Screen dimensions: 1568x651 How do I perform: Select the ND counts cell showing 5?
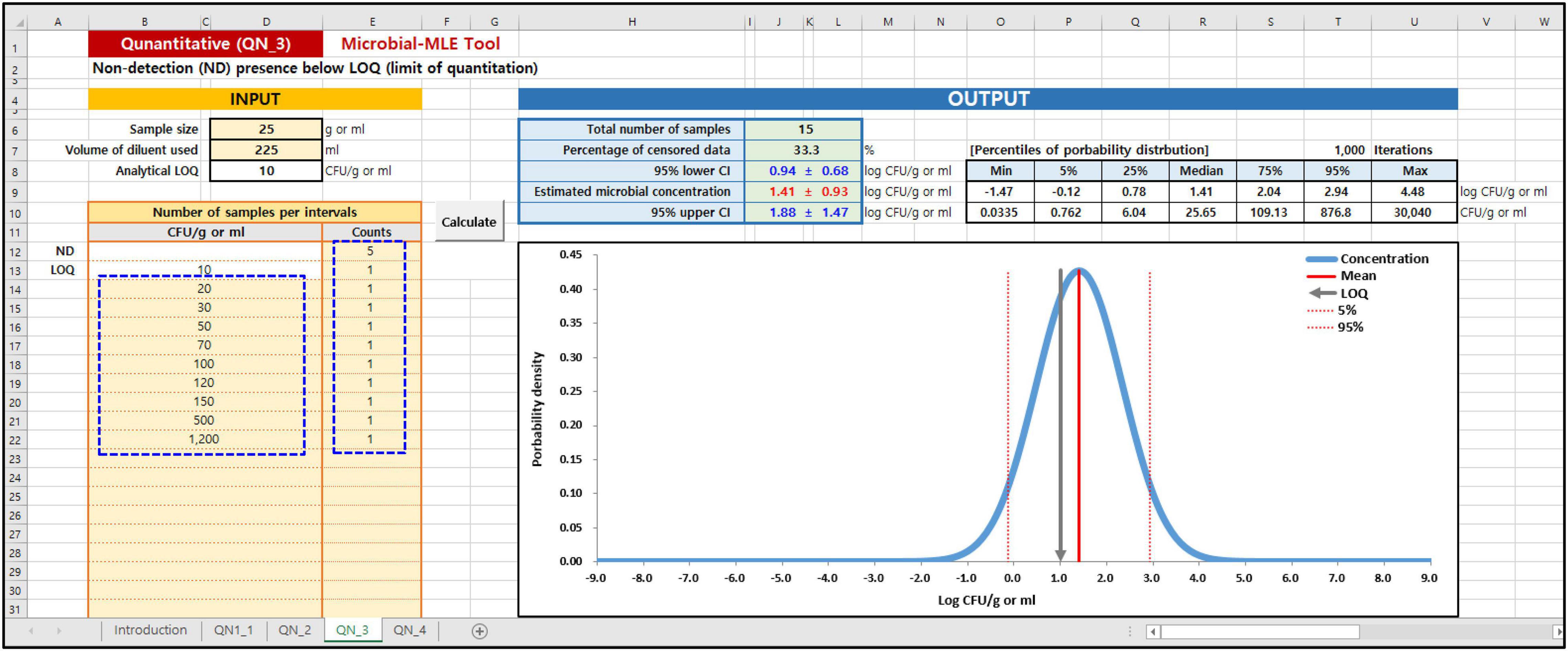[371, 251]
